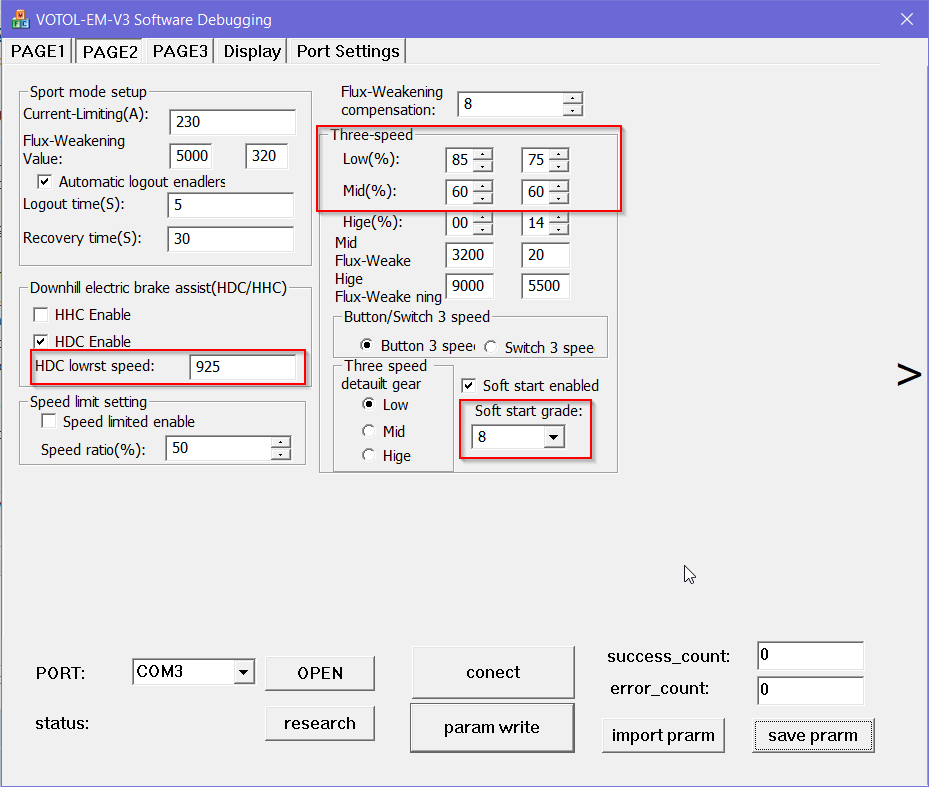Open the Soft start grade dropdown
The height and width of the screenshot is (787, 929).
coord(553,437)
